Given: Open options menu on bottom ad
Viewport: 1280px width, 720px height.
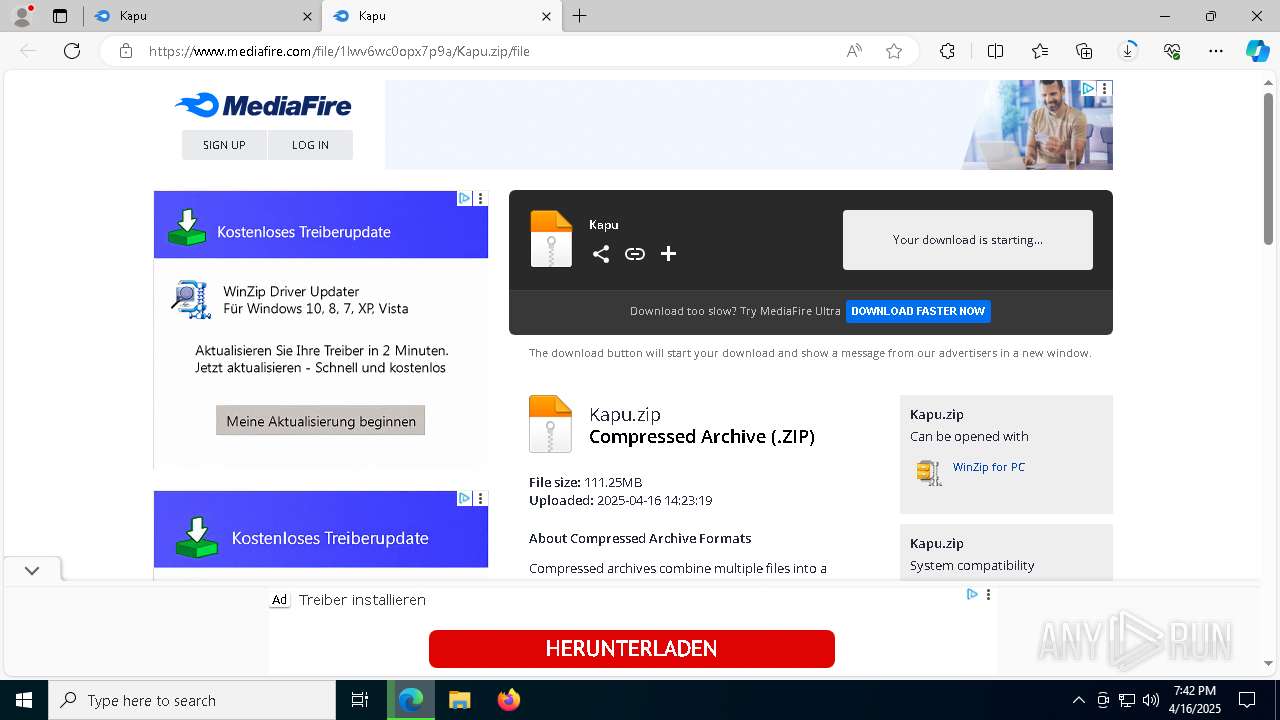Looking at the screenshot, I should (x=988, y=594).
